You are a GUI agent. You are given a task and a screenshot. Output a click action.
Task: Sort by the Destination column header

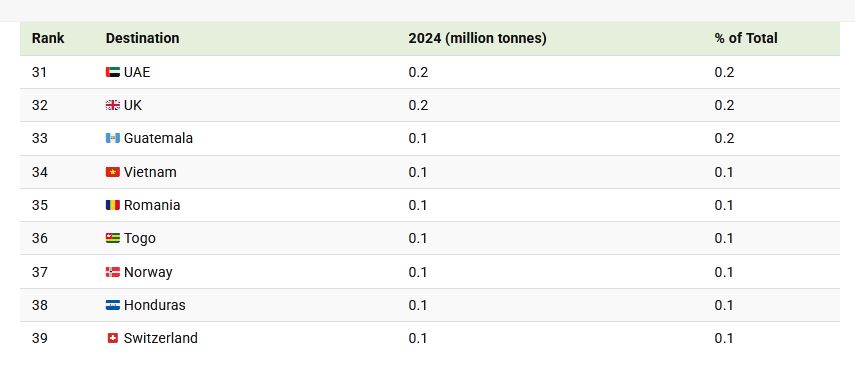coord(142,38)
